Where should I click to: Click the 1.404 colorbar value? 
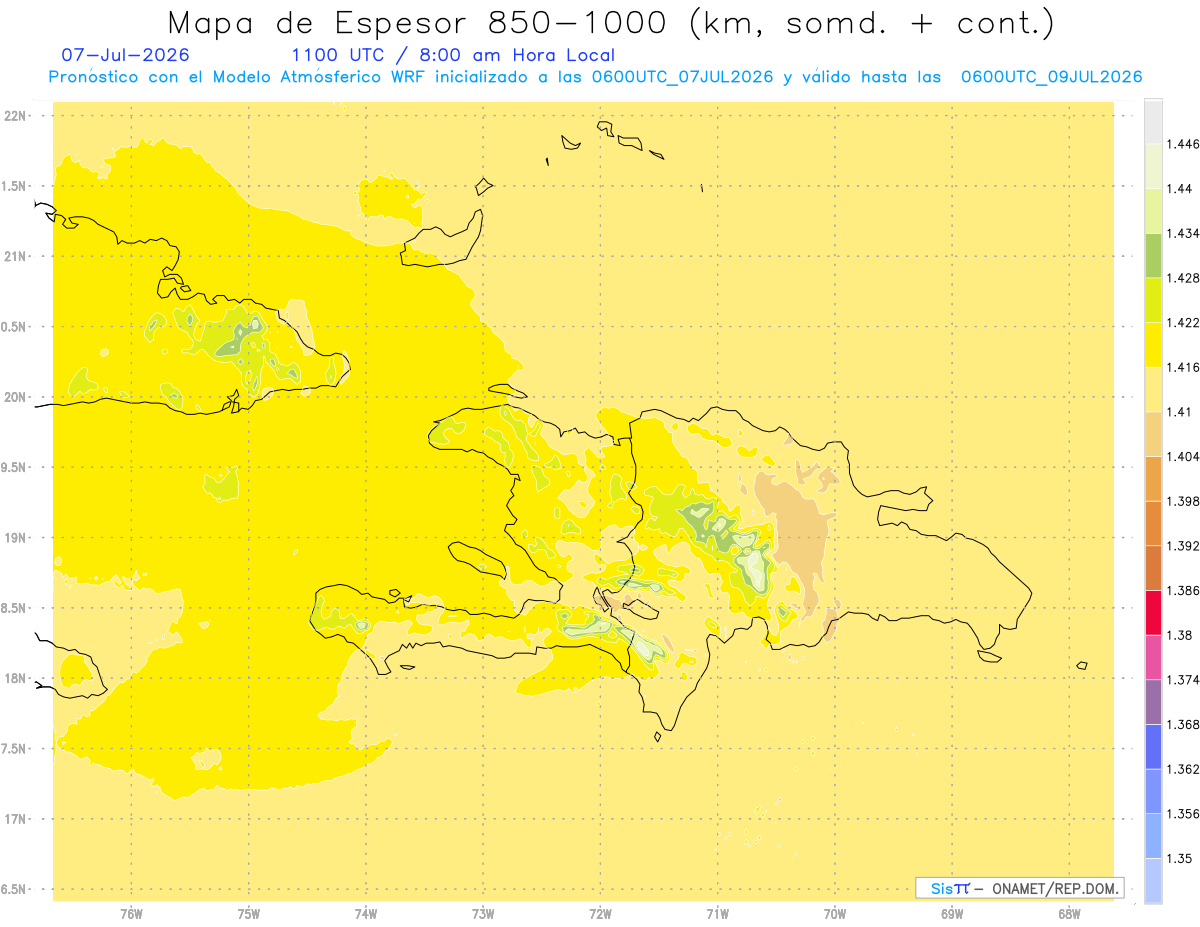click(1183, 457)
